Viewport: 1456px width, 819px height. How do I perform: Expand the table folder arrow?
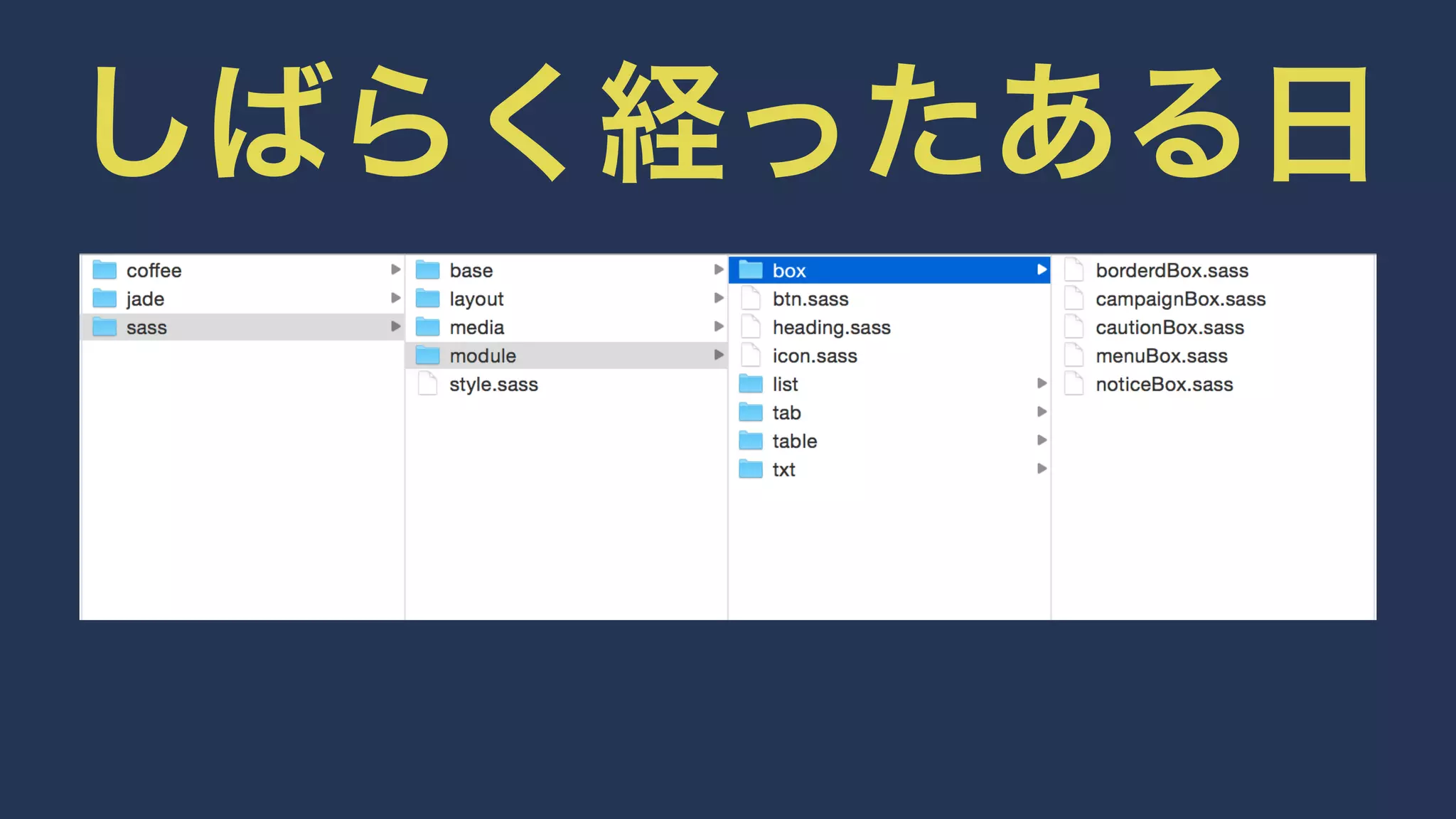(1042, 440)
